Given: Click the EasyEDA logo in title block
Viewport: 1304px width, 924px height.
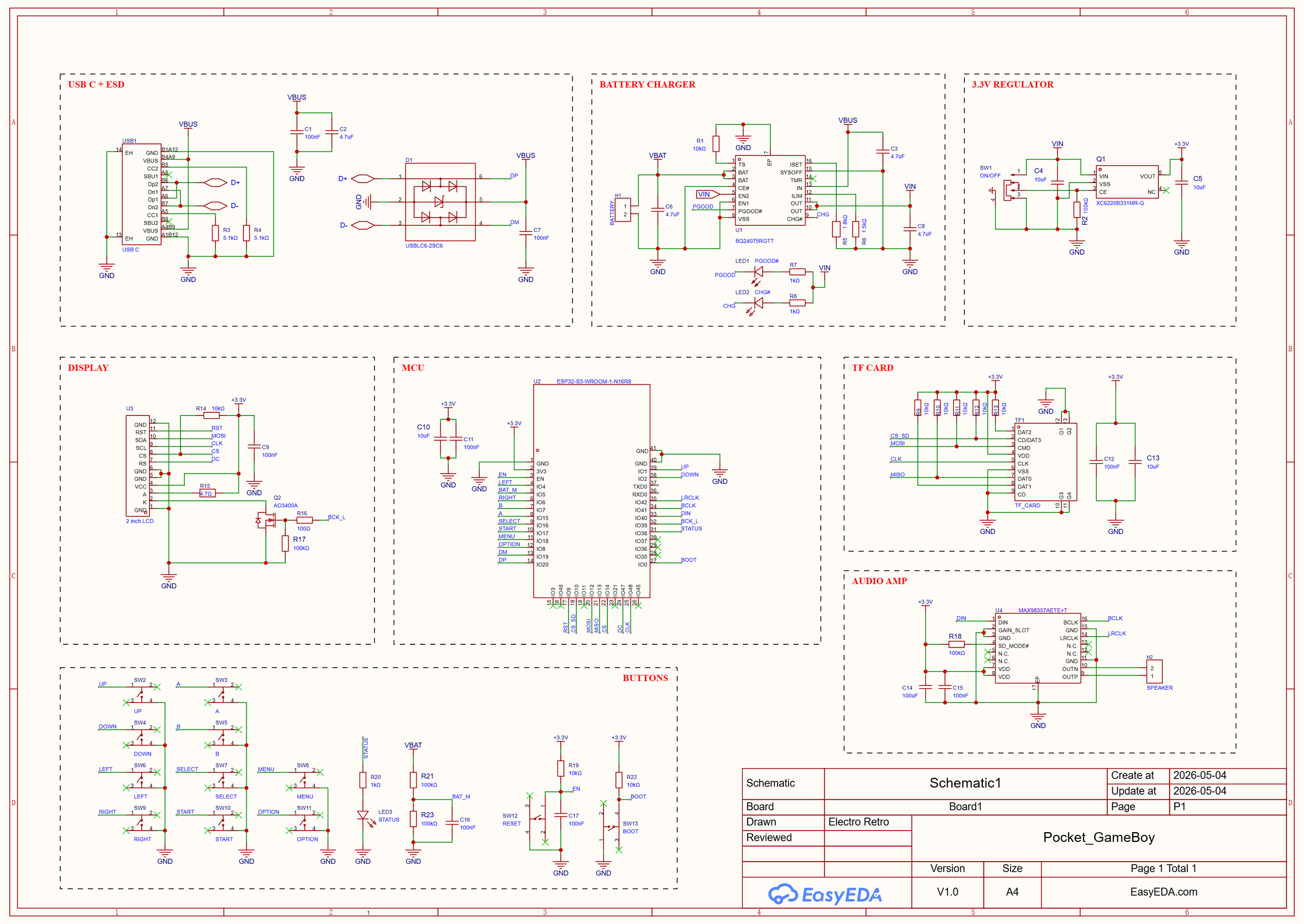Looking at the screenshot, I should pyautogui.click(x=825, y=895).
